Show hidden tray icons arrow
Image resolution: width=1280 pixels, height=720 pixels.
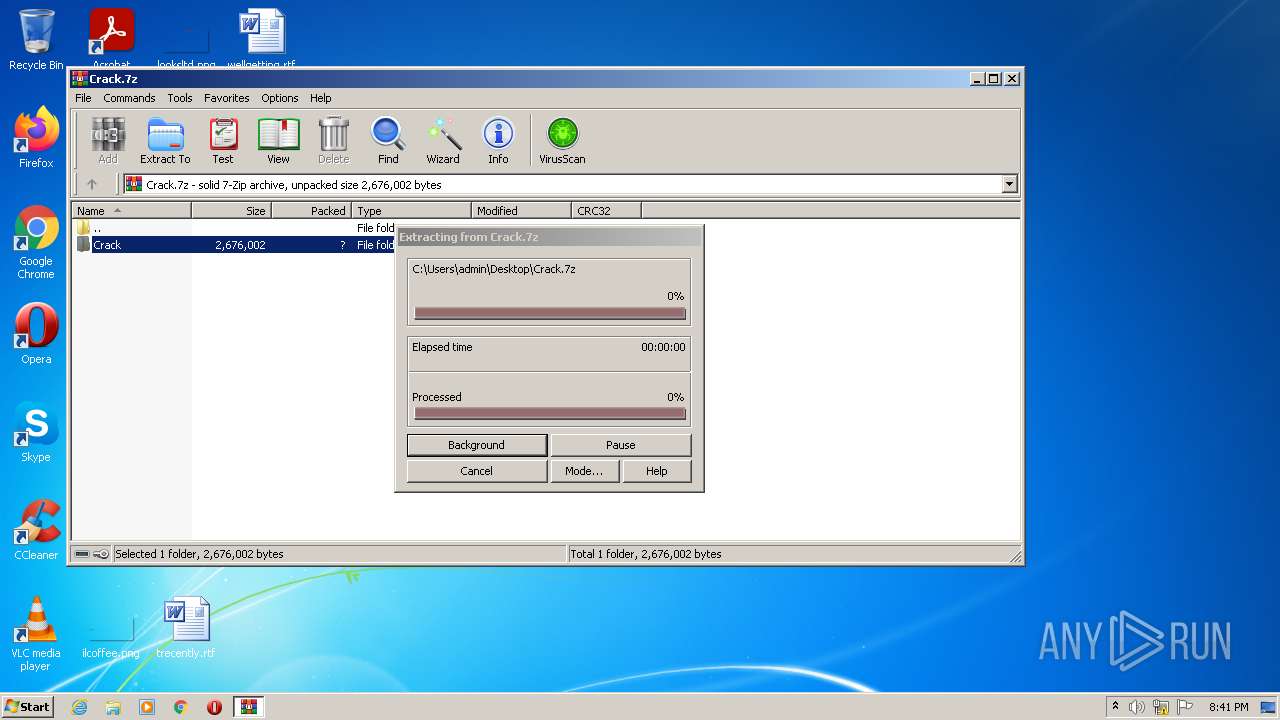click(1115, 707)
